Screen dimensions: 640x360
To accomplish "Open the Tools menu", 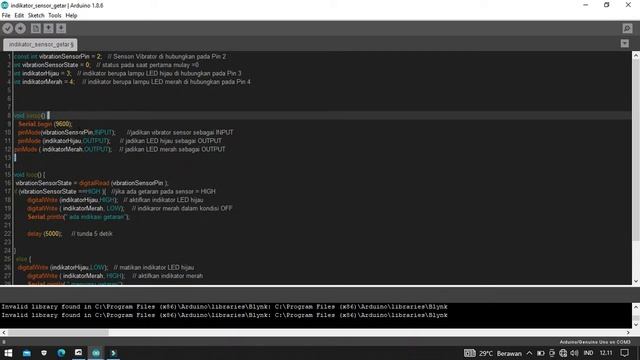I will click(x=55, y=16).
